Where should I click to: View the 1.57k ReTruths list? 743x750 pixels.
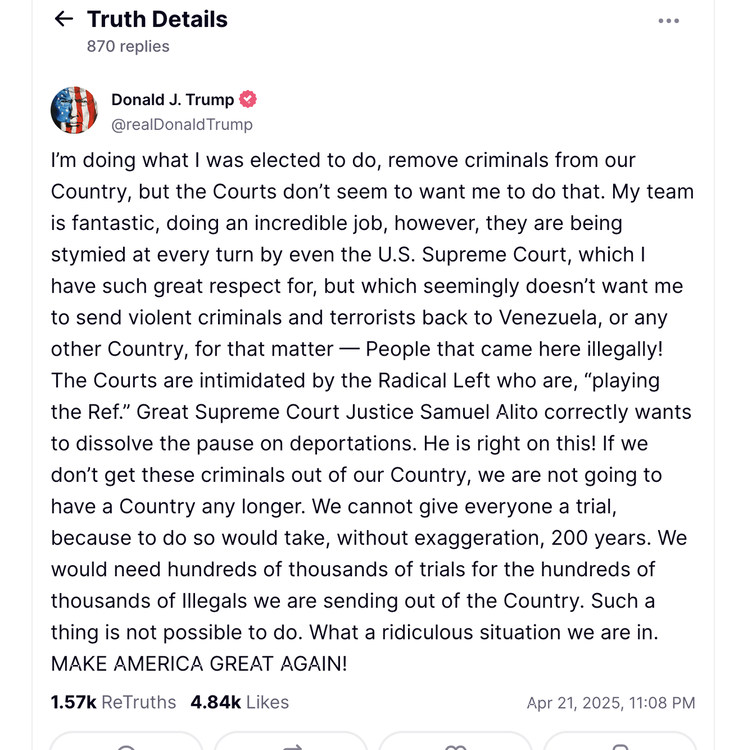pos(113,702)
